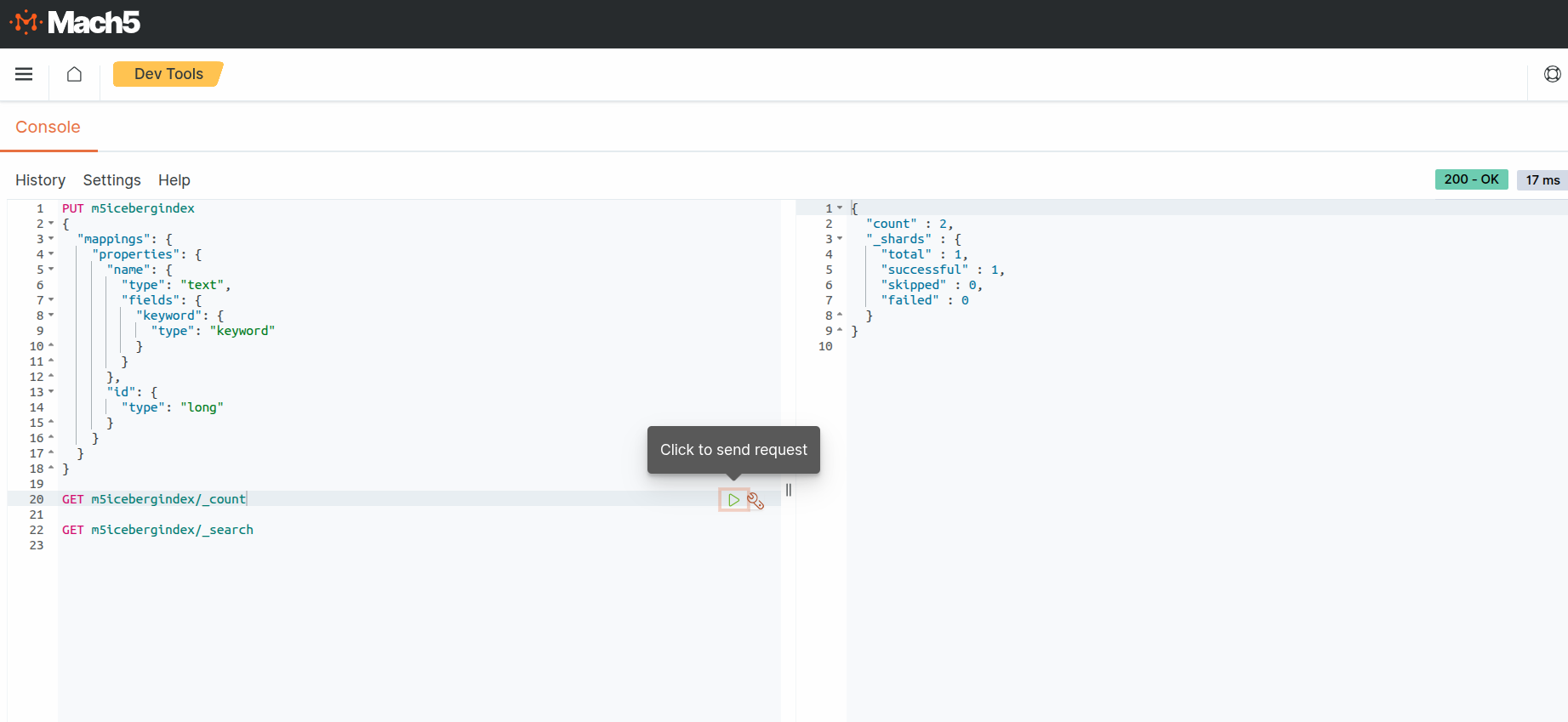1568x722 pixels.
Task: Click the panel resize divider handle
Action: pyautogui.click(x=789, y=490)
